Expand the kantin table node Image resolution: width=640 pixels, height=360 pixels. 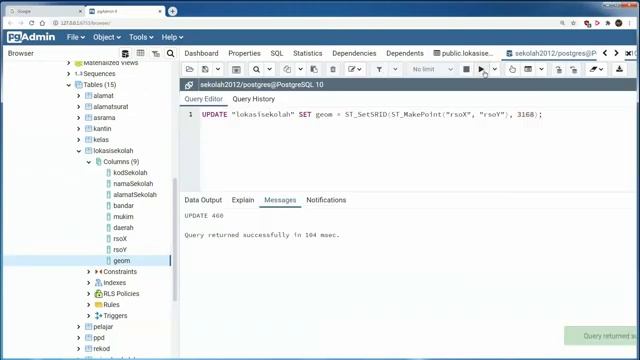coord(79,129)
